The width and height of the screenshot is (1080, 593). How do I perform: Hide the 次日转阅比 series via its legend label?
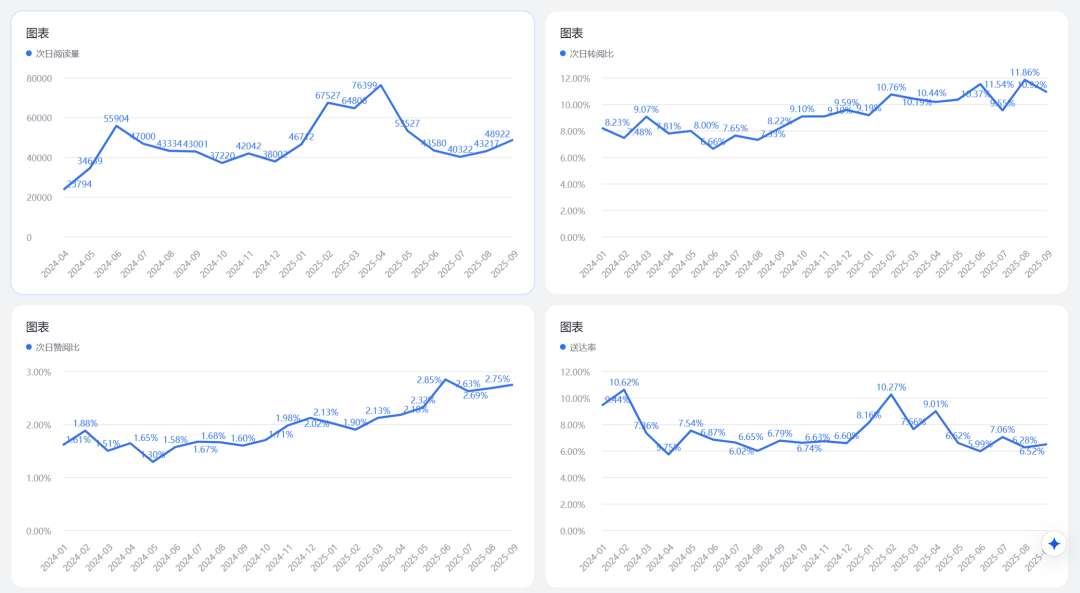pos(591,54)
